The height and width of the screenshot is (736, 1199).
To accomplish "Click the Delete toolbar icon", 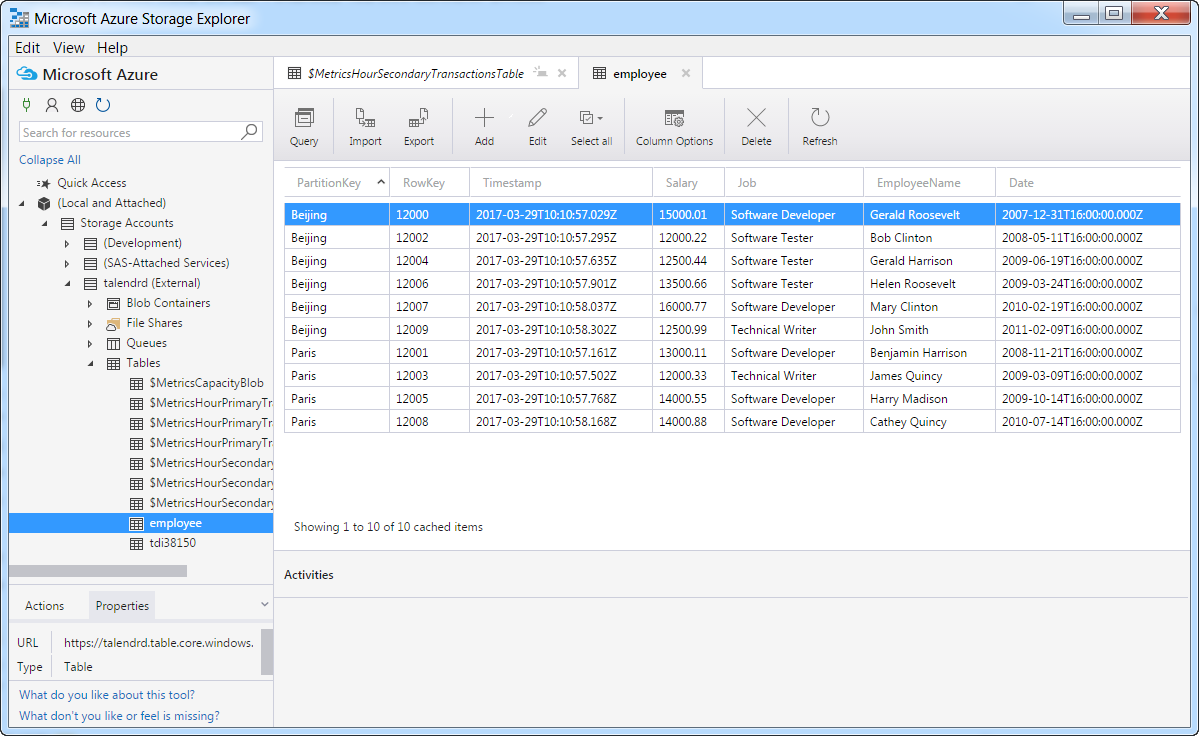I will [x=756, y=126].
